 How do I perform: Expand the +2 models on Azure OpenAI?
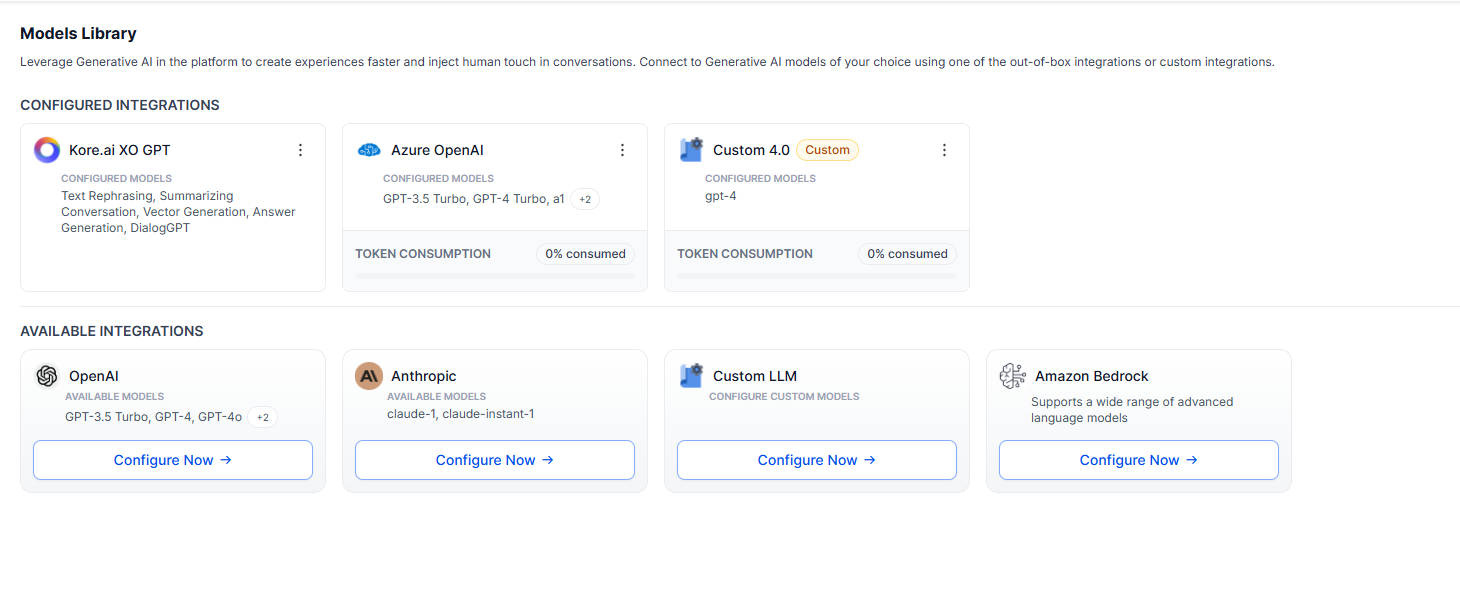tap(584, 198)
